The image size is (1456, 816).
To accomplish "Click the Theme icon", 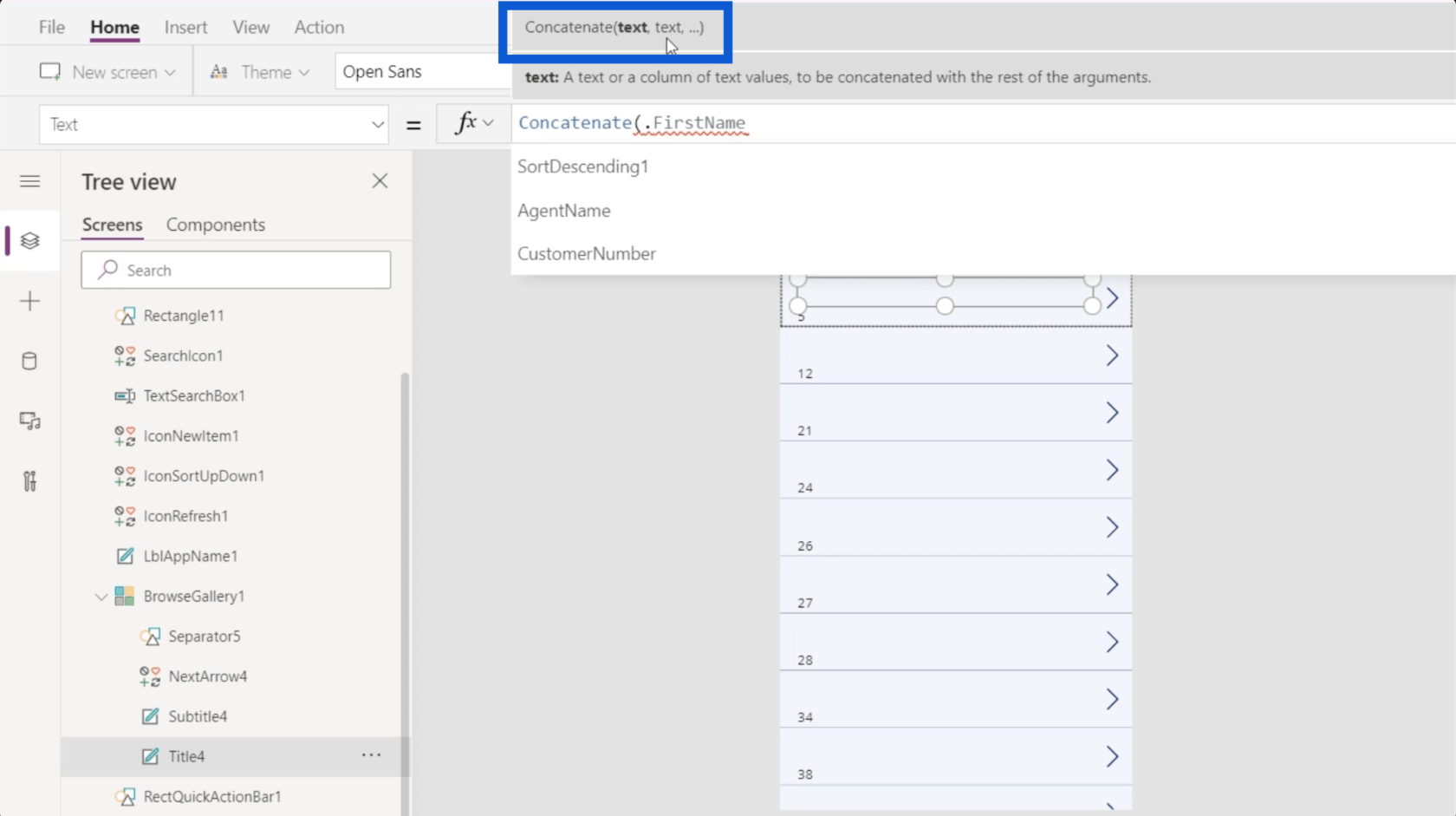I will [219, 72].
